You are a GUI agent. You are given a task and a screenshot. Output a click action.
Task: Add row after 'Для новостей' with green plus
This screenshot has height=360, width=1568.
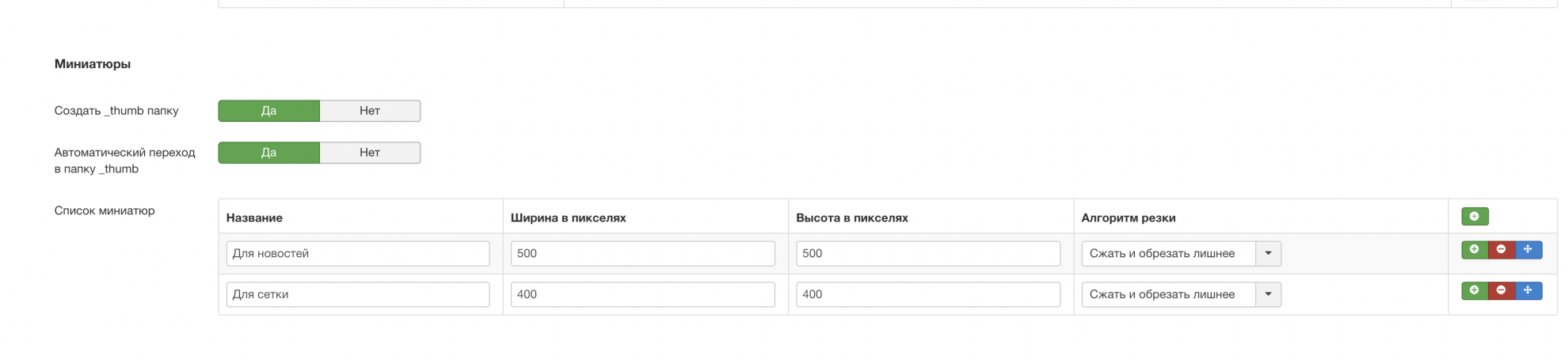[1474, 250]
